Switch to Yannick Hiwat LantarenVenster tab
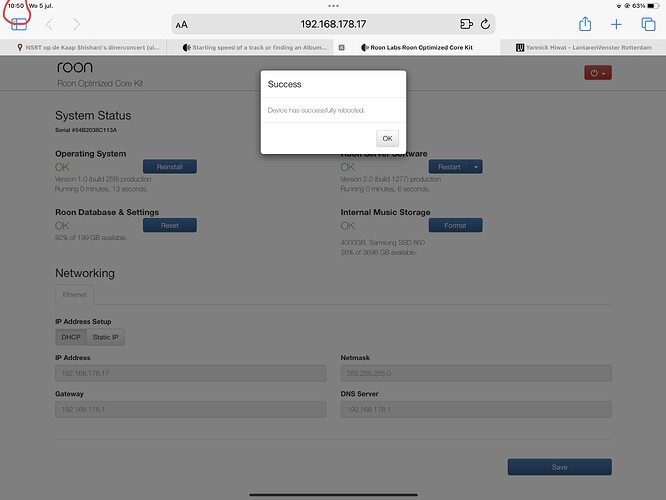The image size is (666, 500). tap(584, 48)
